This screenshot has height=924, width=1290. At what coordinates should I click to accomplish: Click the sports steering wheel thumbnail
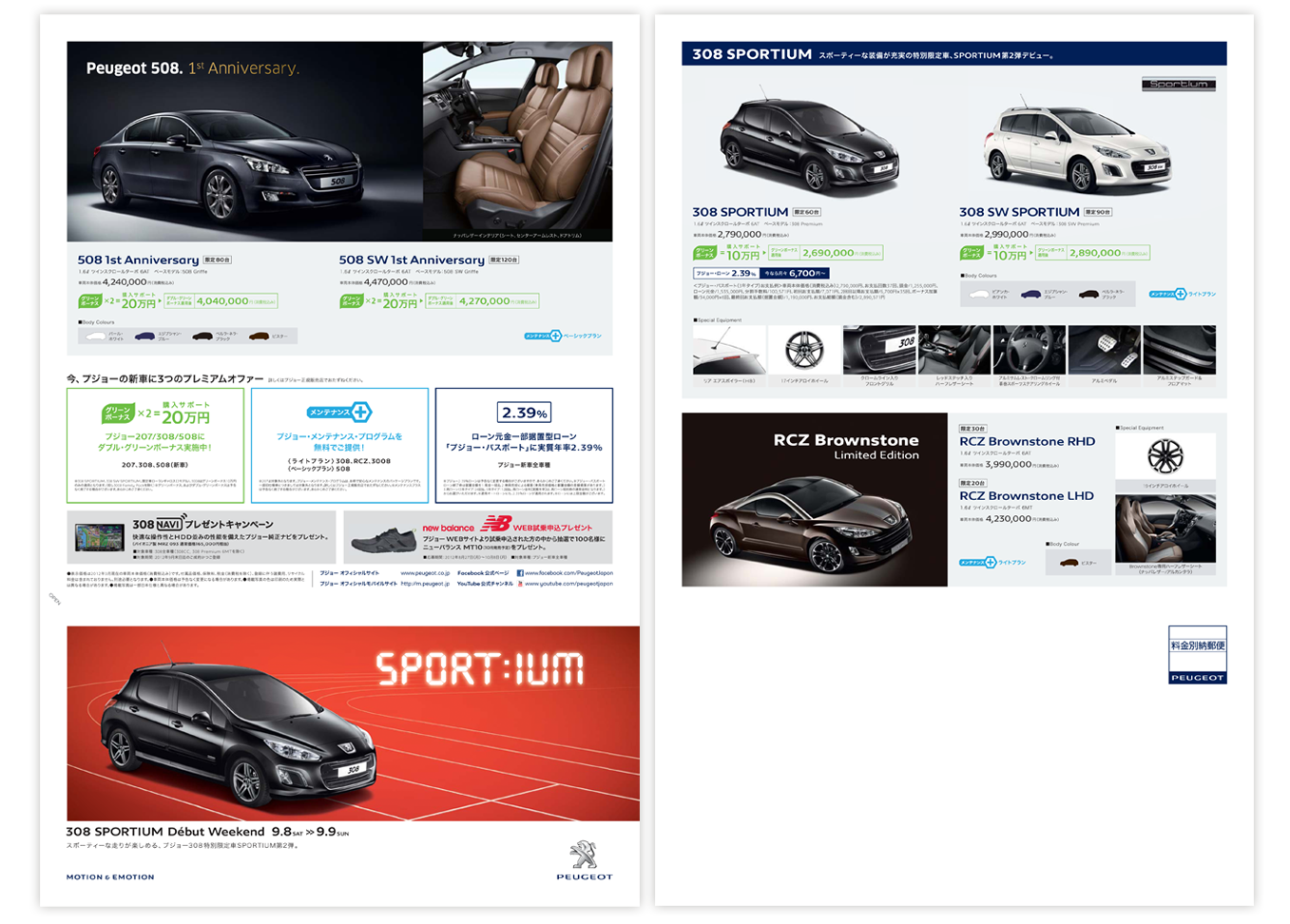[x=1029, y=350]
